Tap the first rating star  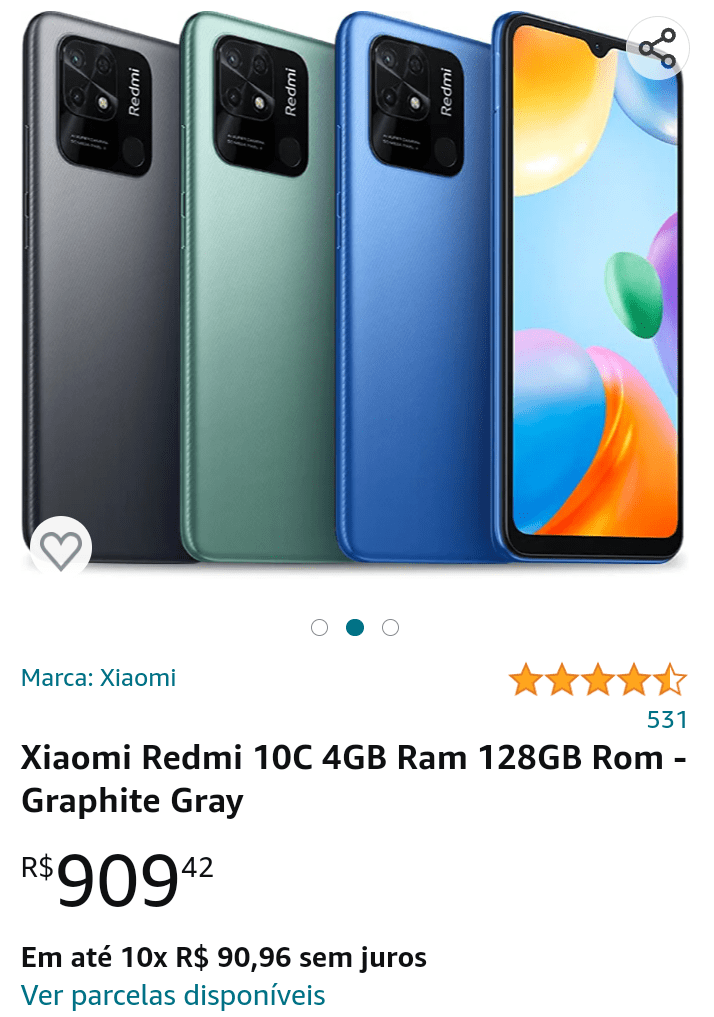click(525, 680)
